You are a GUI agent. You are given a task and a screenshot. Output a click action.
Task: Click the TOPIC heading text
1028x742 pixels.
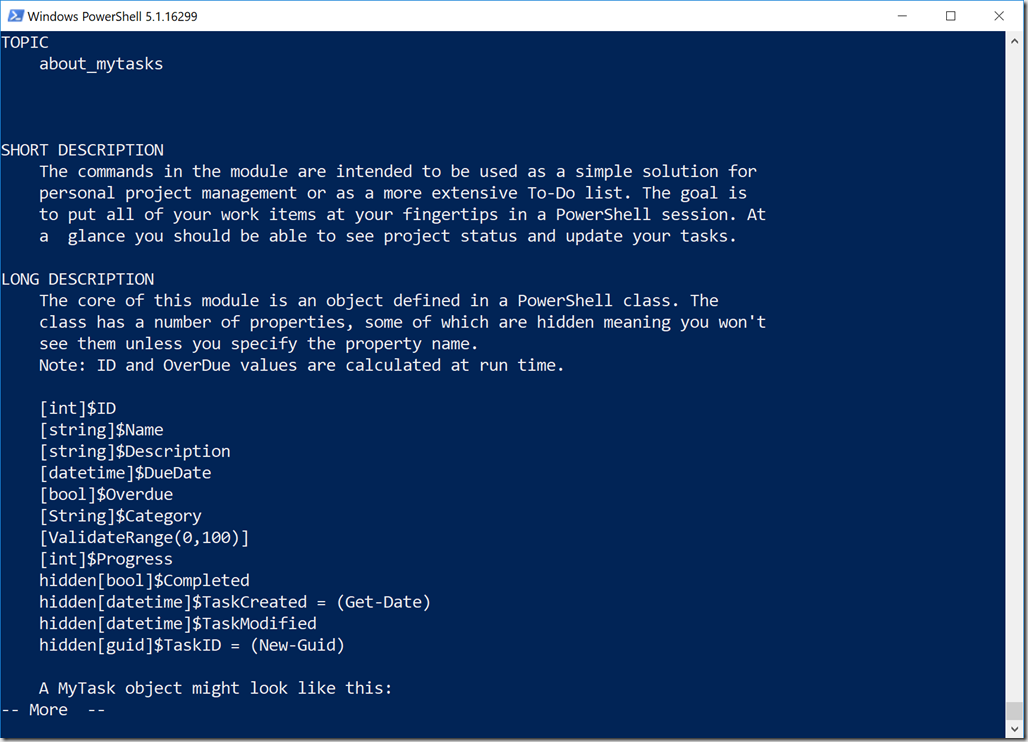coord(25,43)
